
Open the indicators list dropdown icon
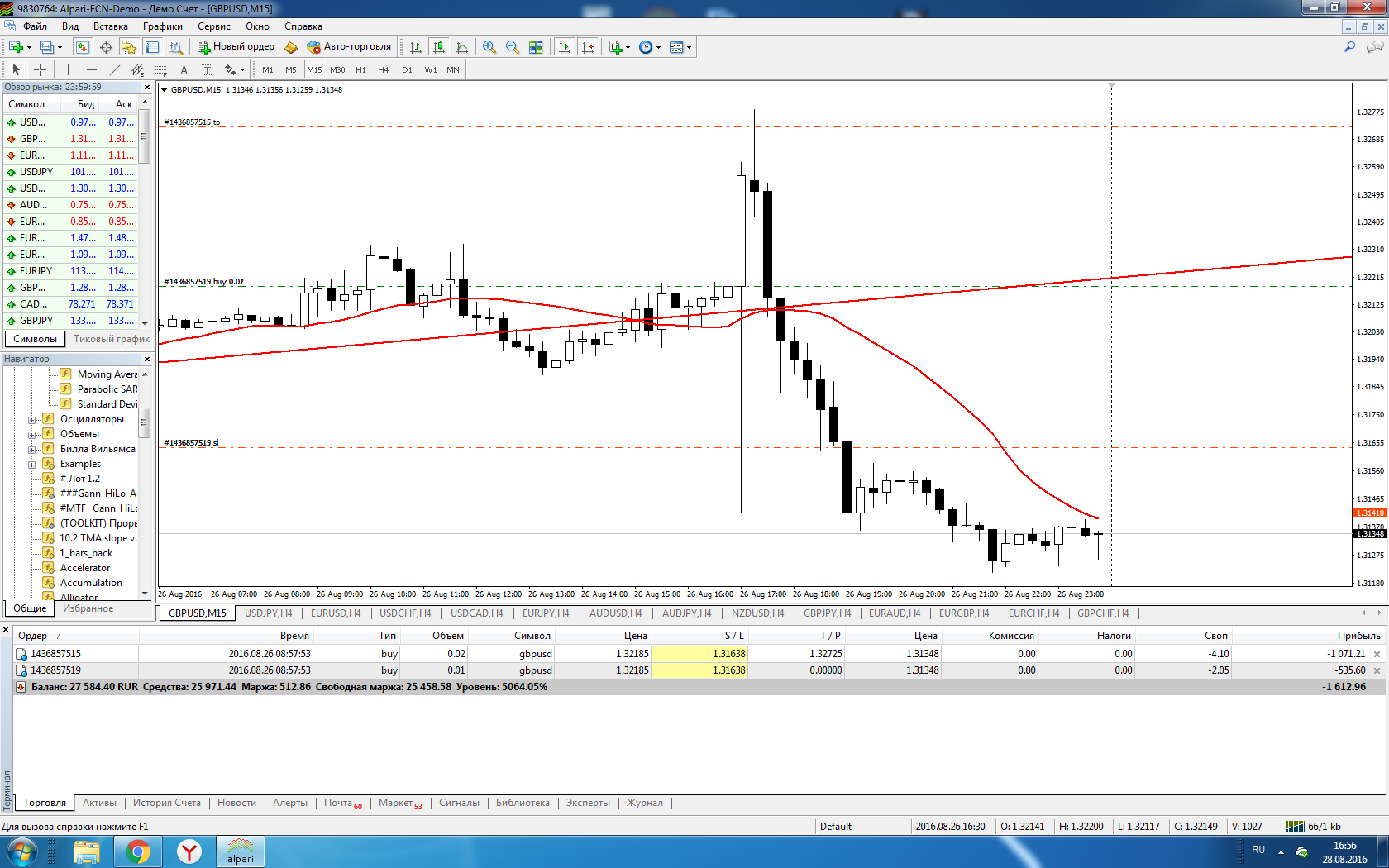619,47
